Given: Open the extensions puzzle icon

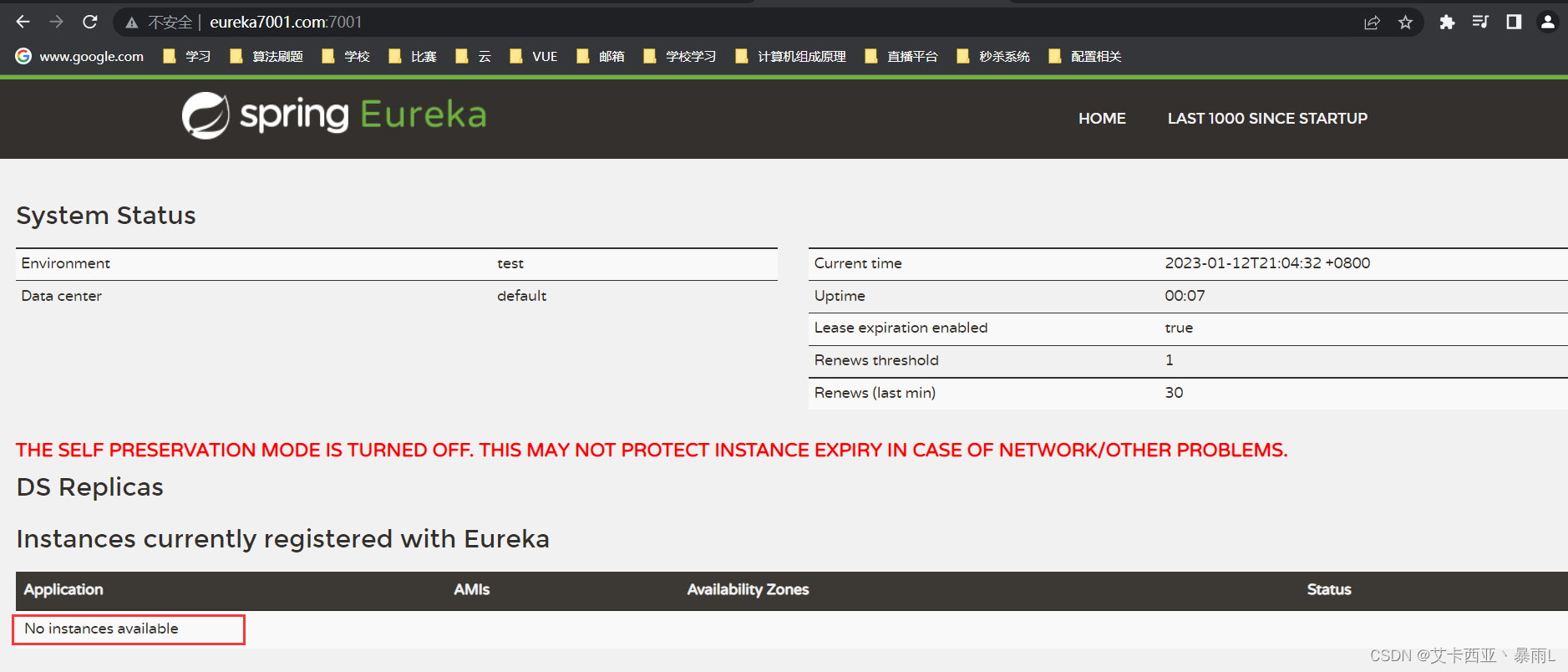Looking at the screenshot, I should pos(1447,23).
